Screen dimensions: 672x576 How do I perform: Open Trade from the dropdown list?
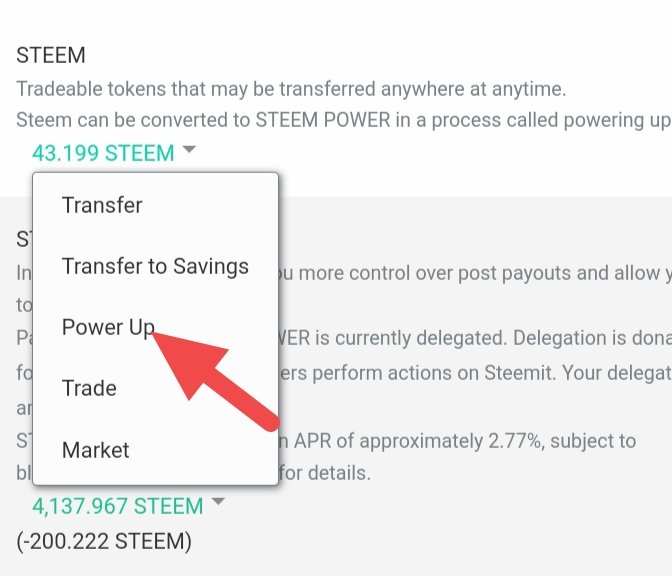[89, 389]
